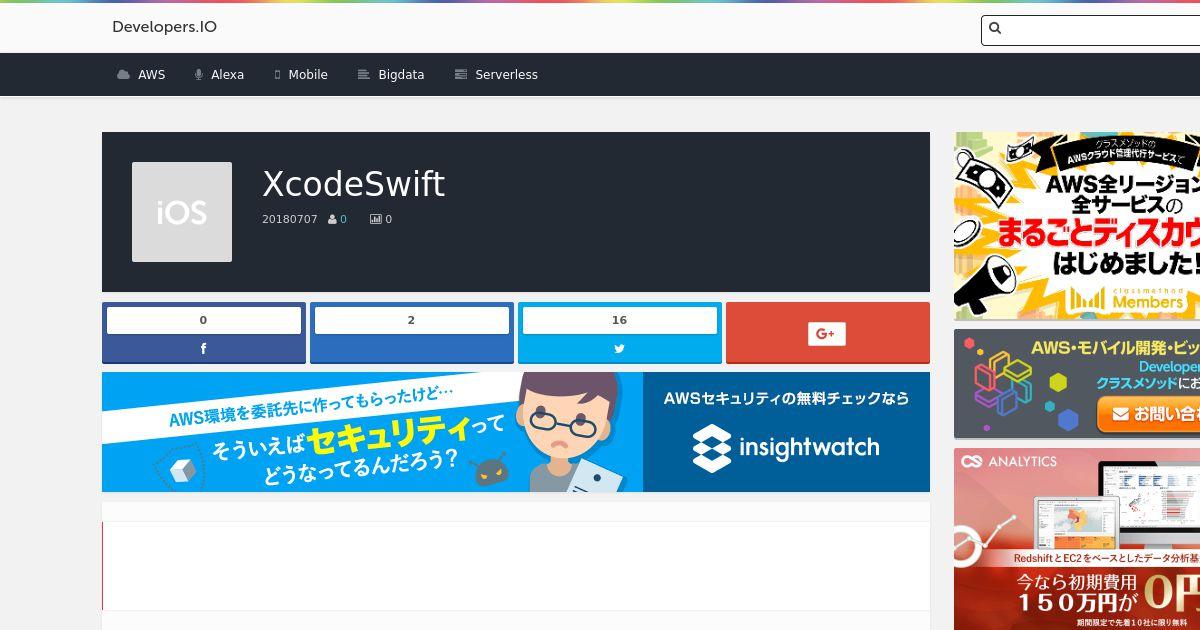Click the Twitter share count 16
The image size is (1200, 630).
tap(620, 320)
